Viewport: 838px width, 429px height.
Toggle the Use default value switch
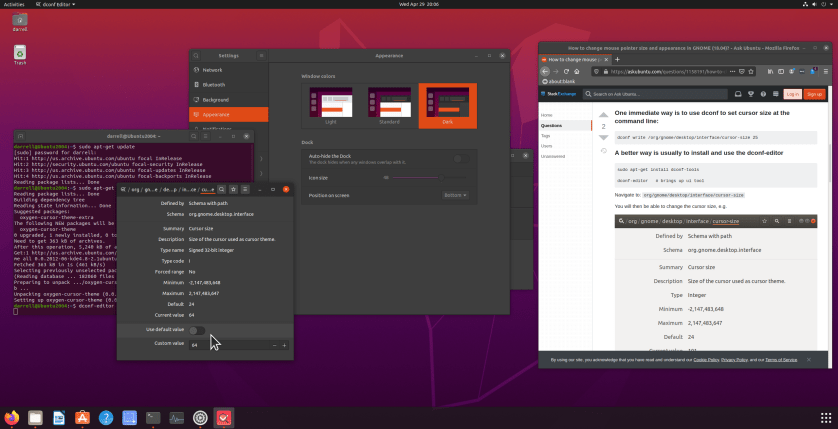click(197, 330)
